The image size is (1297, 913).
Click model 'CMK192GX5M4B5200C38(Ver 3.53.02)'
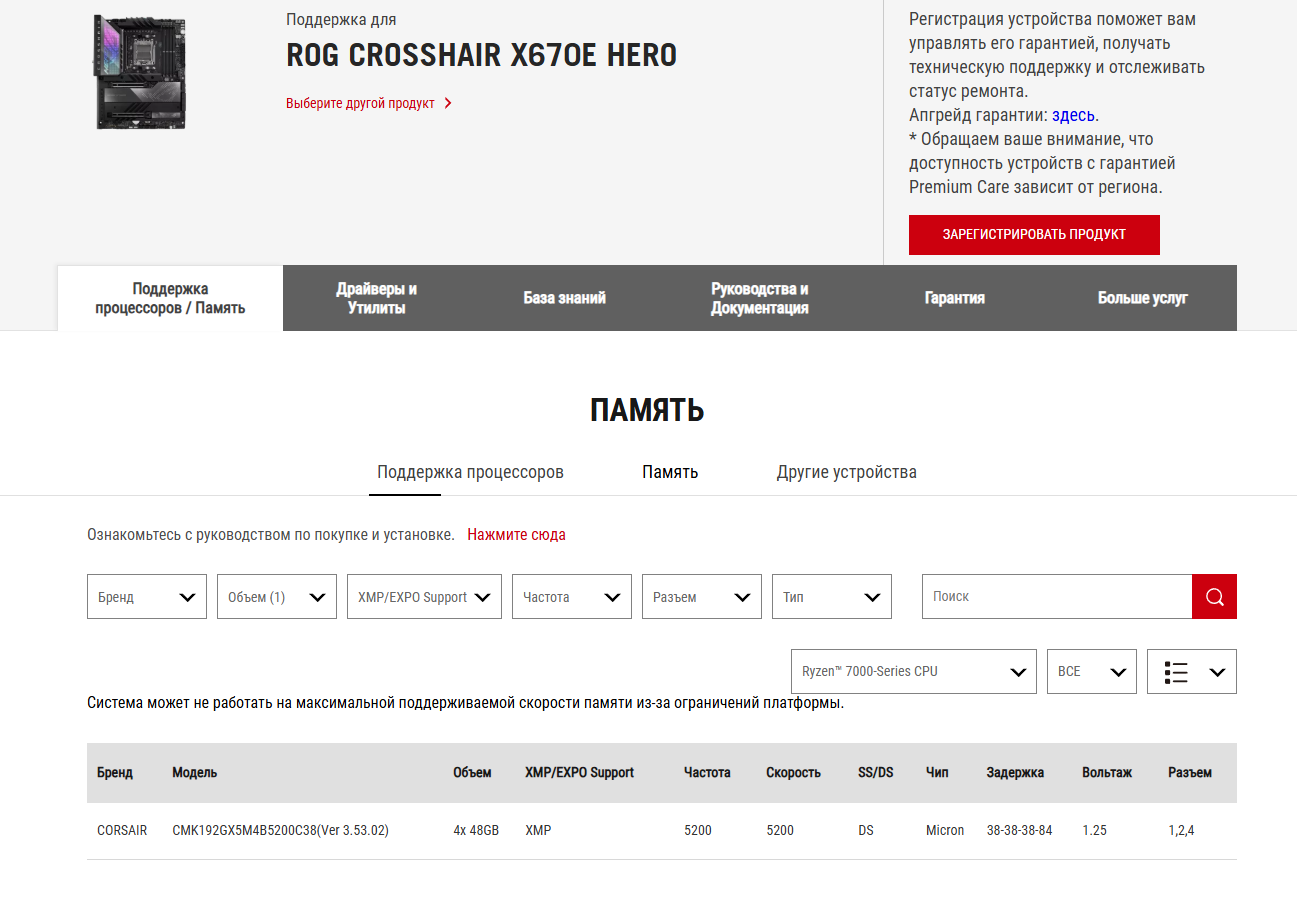click(280, 831)
